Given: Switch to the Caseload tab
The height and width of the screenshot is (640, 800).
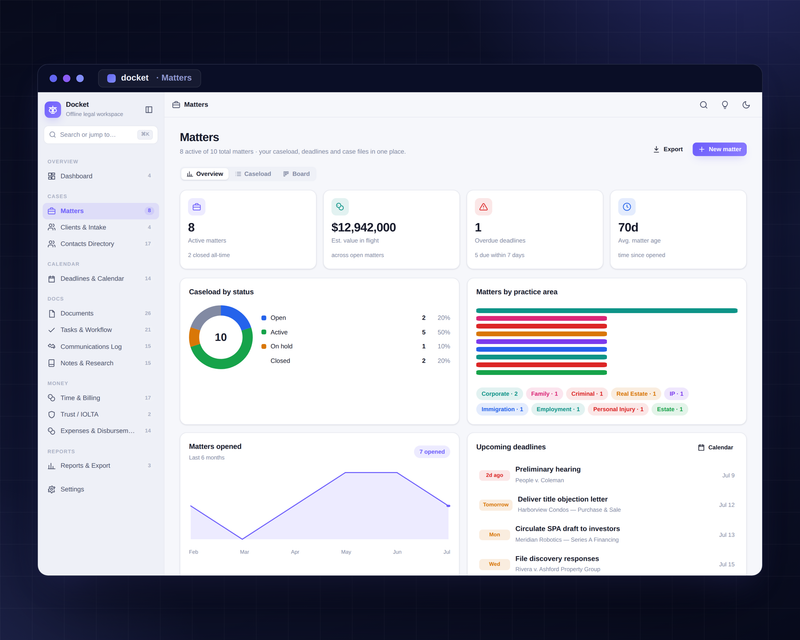Looking at the screenshot, I should 253,174.
